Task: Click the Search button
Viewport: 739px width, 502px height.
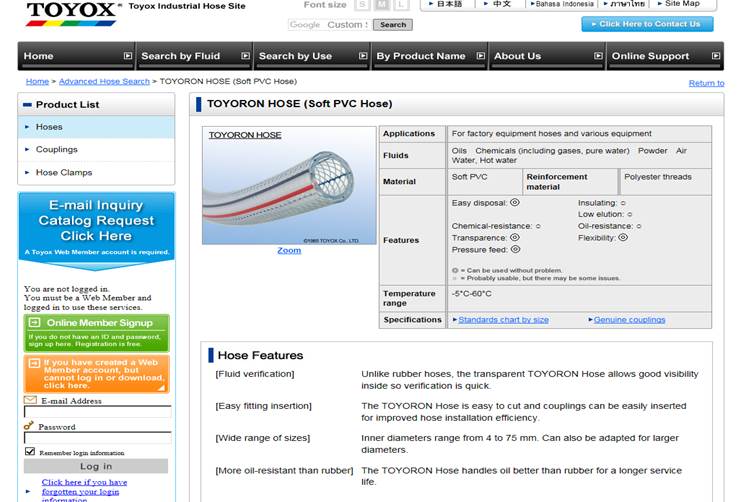Action: (x=393, y=25)
